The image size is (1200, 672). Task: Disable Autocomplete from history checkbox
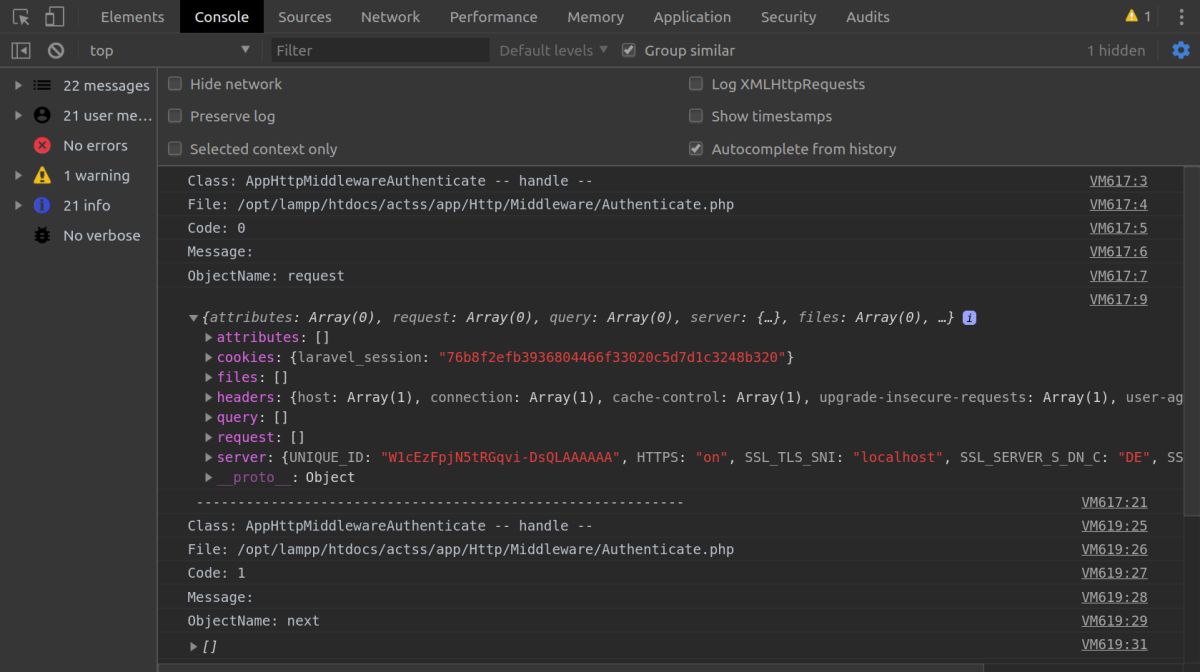tap(696, 149)
